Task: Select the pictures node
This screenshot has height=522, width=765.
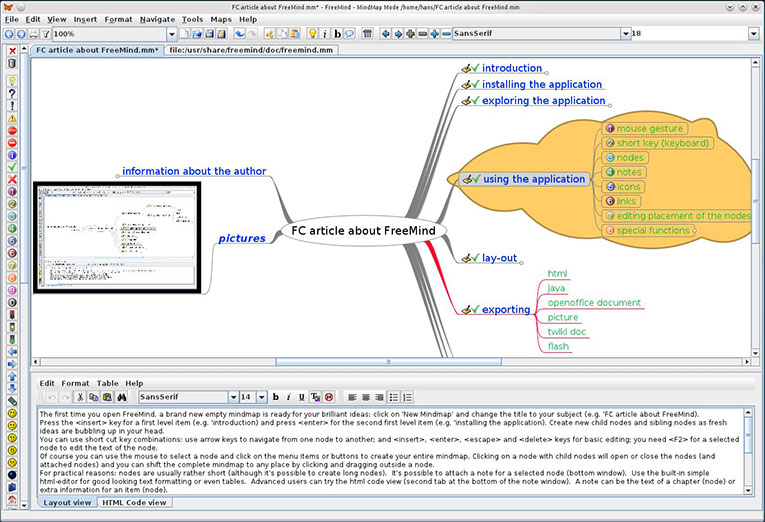Action: [x=242, y=238]
